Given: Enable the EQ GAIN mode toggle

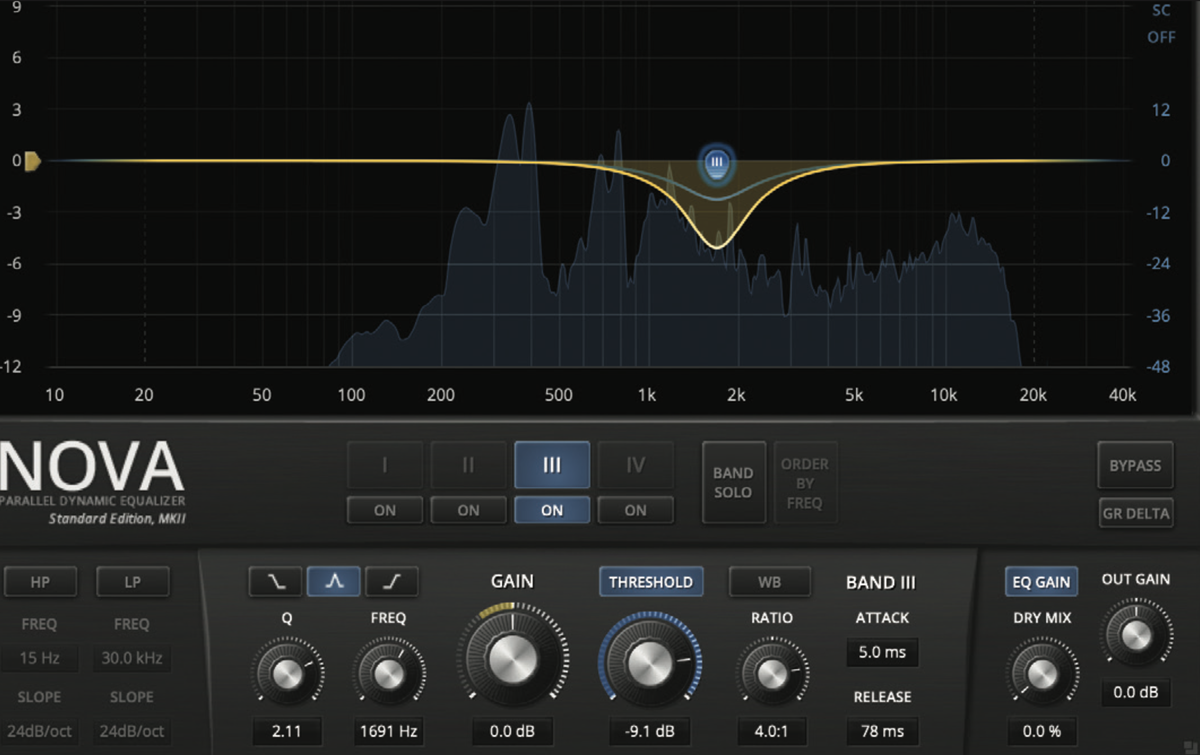Looking at the screenshot, I should [x=1041, y=581].
